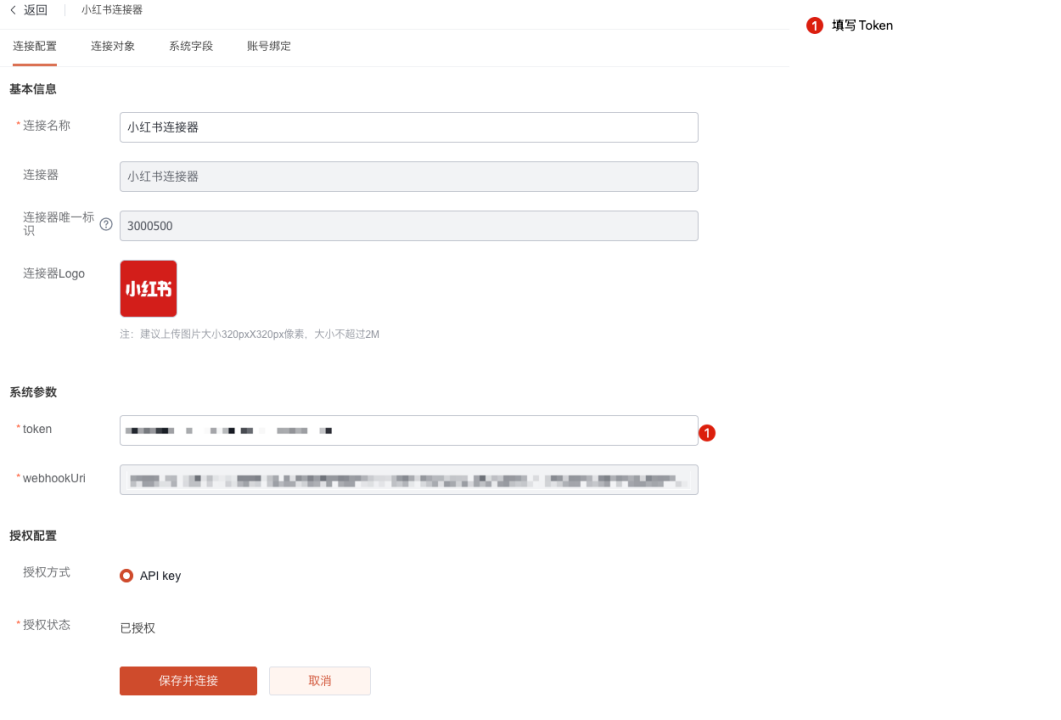
Task: Click the disabled 连接器 field
Action: 409,177
